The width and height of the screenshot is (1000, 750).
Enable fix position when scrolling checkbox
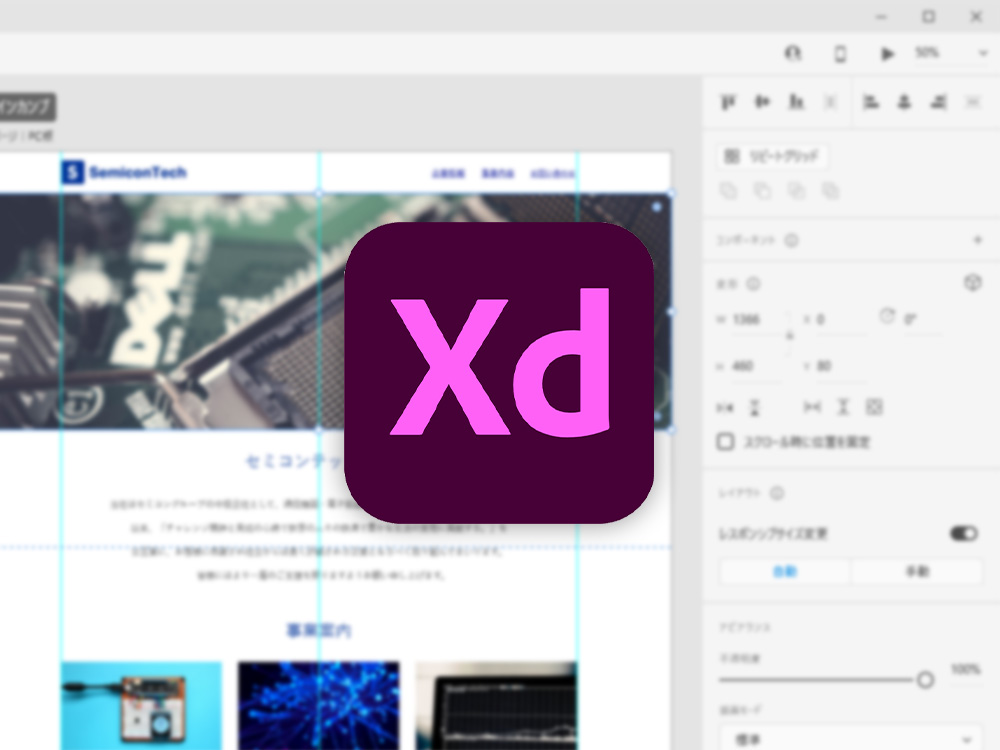point(725,442)
